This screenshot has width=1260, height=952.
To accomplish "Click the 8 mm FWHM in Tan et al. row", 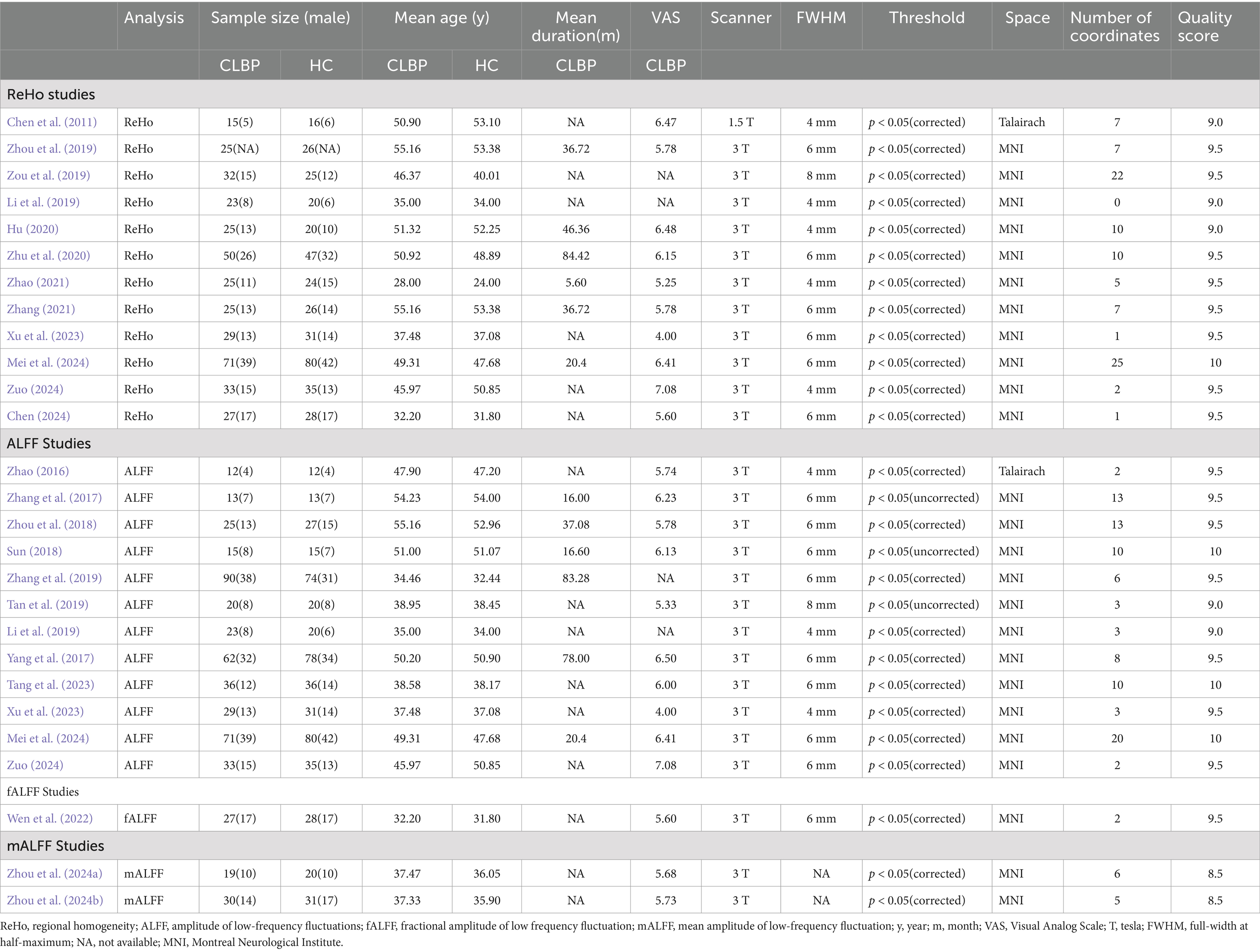I will pos(821,604).
